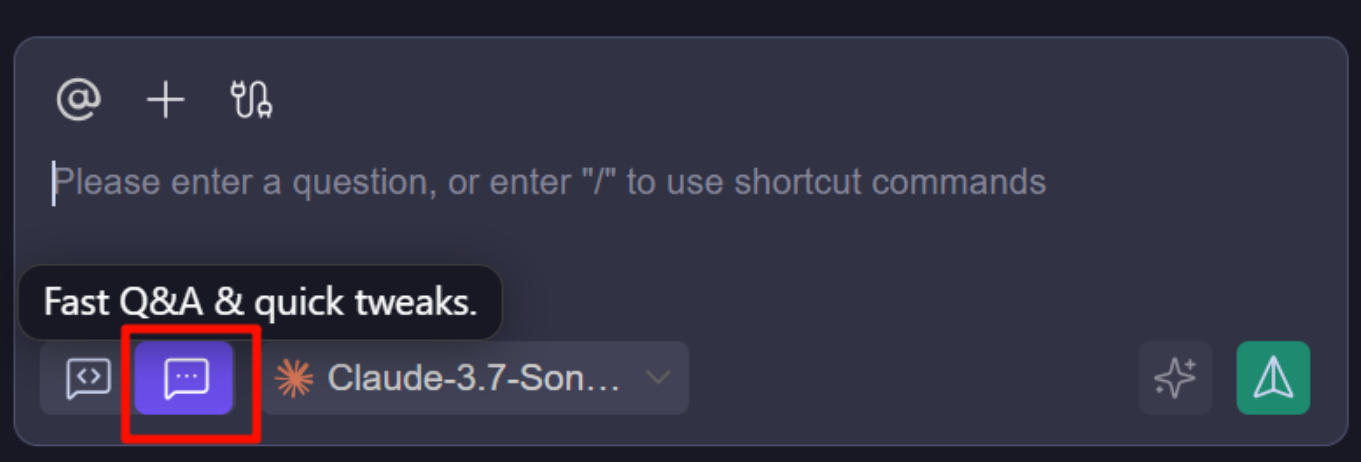Click the prompt optimize sparkle button
Image resolution: width=1361 pixels, height=462 pixels.
pos(1175,378)
